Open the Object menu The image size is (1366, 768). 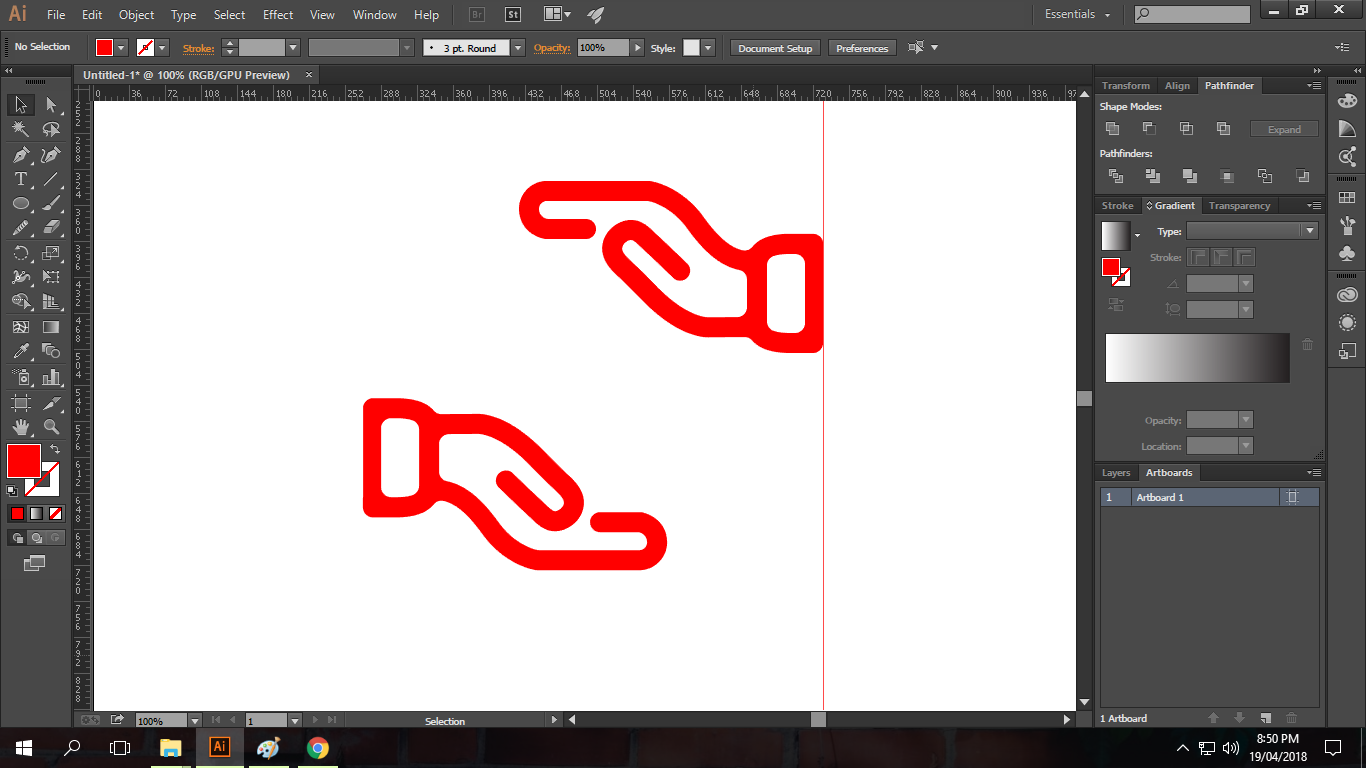136,15
